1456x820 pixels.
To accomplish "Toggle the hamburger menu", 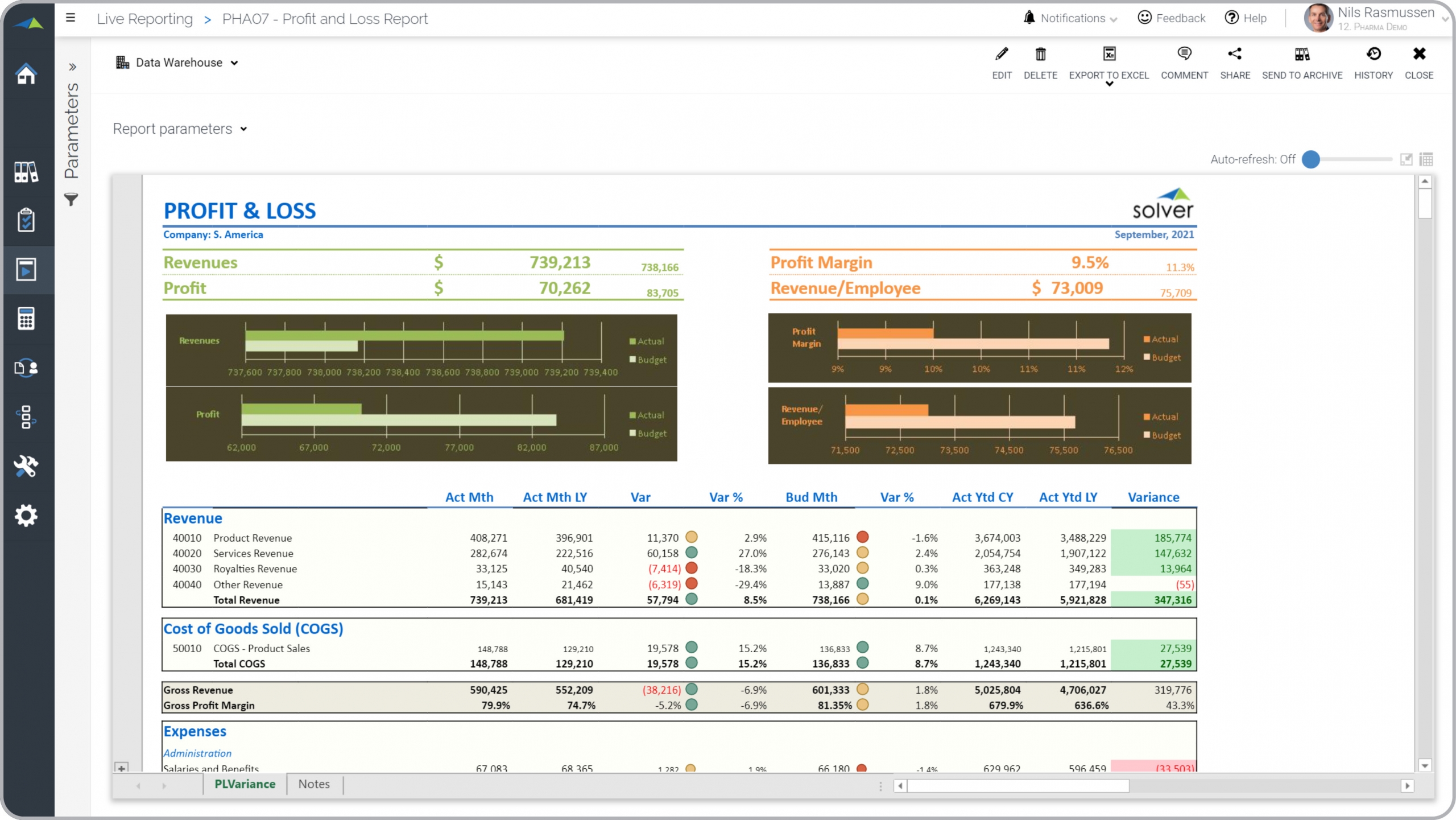I will tap(71, 18).
